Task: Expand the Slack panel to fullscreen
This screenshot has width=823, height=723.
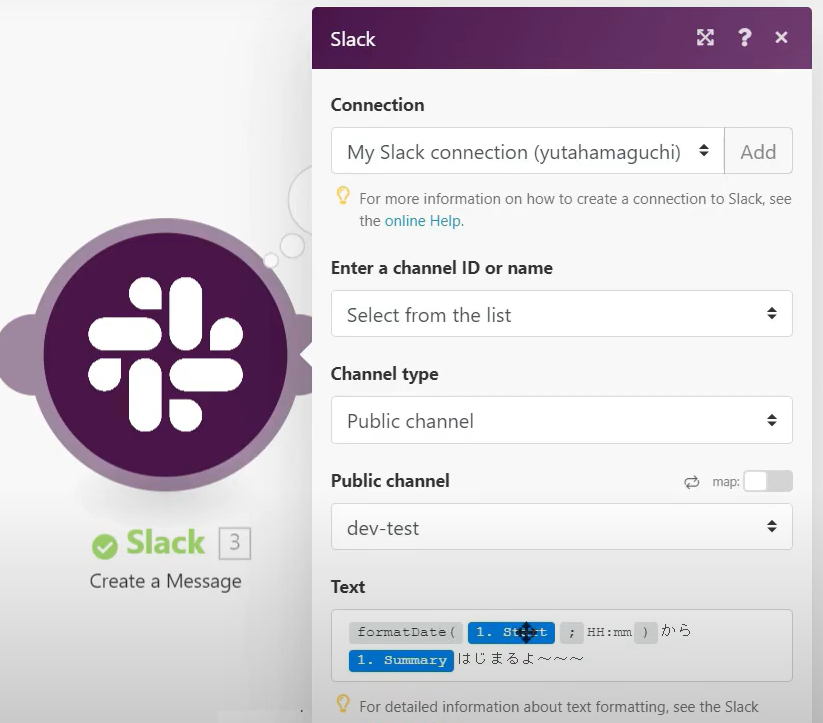Action: (706, 38)
